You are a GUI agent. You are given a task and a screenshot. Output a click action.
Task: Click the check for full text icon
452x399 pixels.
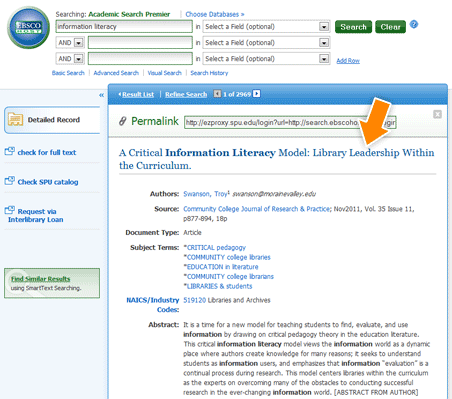(x=10, y=151)
